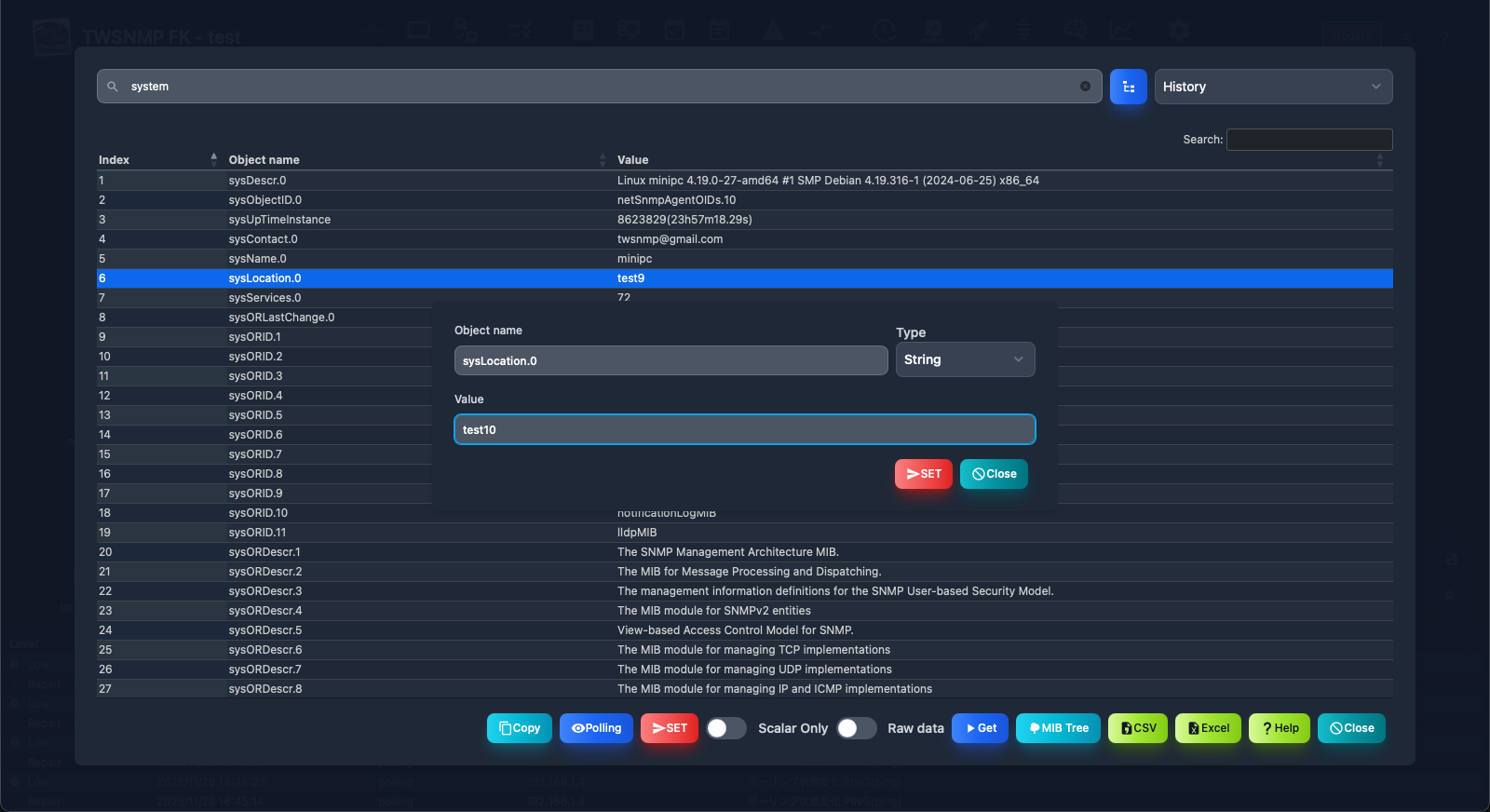The width and height of the screenshot is (1490, 812).
Task: Toggle the Raw data switch
Action: pos(856,728)
